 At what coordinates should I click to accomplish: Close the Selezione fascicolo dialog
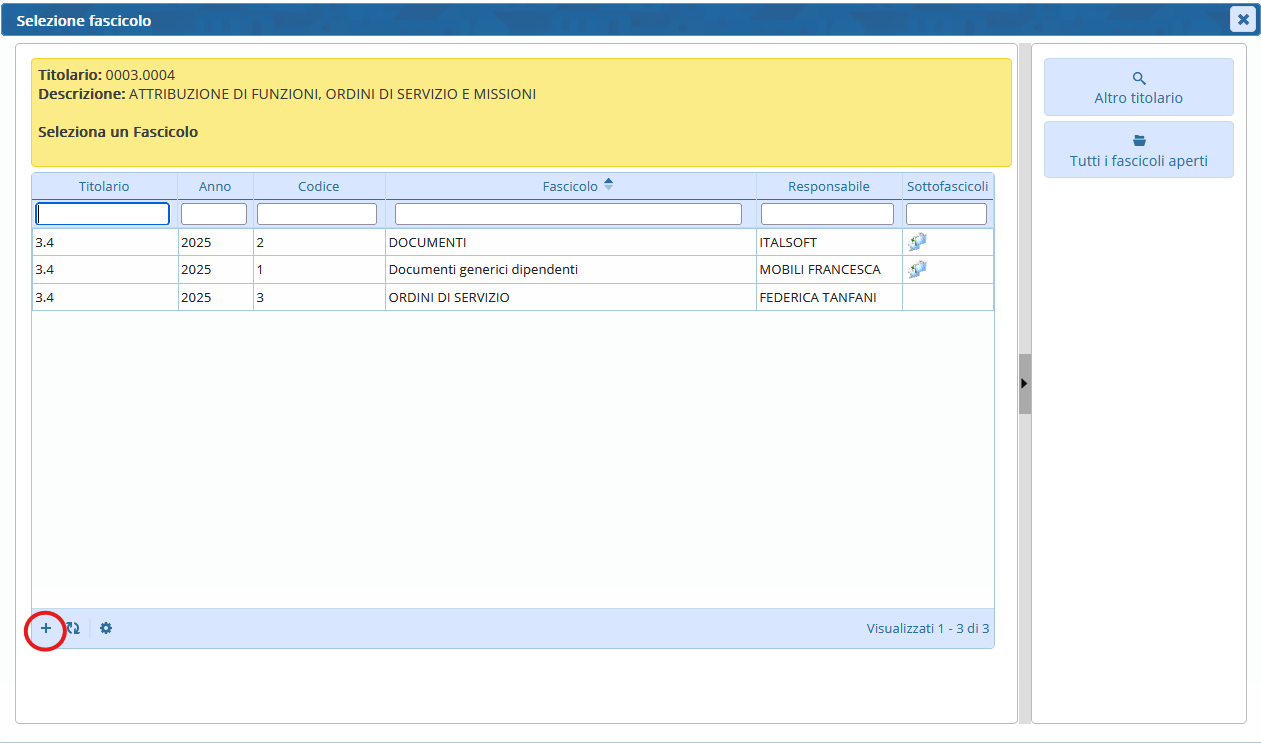1242,19
